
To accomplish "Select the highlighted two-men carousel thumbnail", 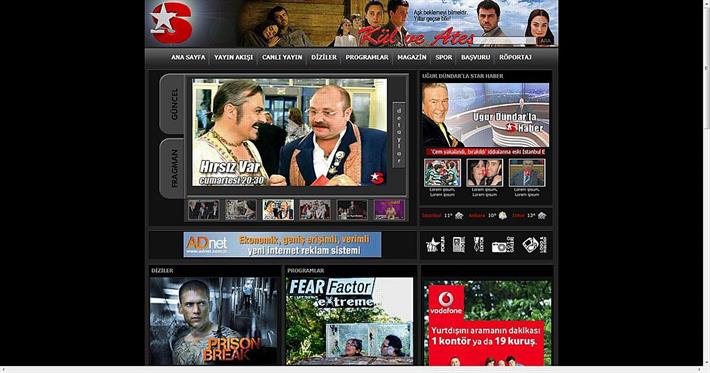I will coord(278,210).
